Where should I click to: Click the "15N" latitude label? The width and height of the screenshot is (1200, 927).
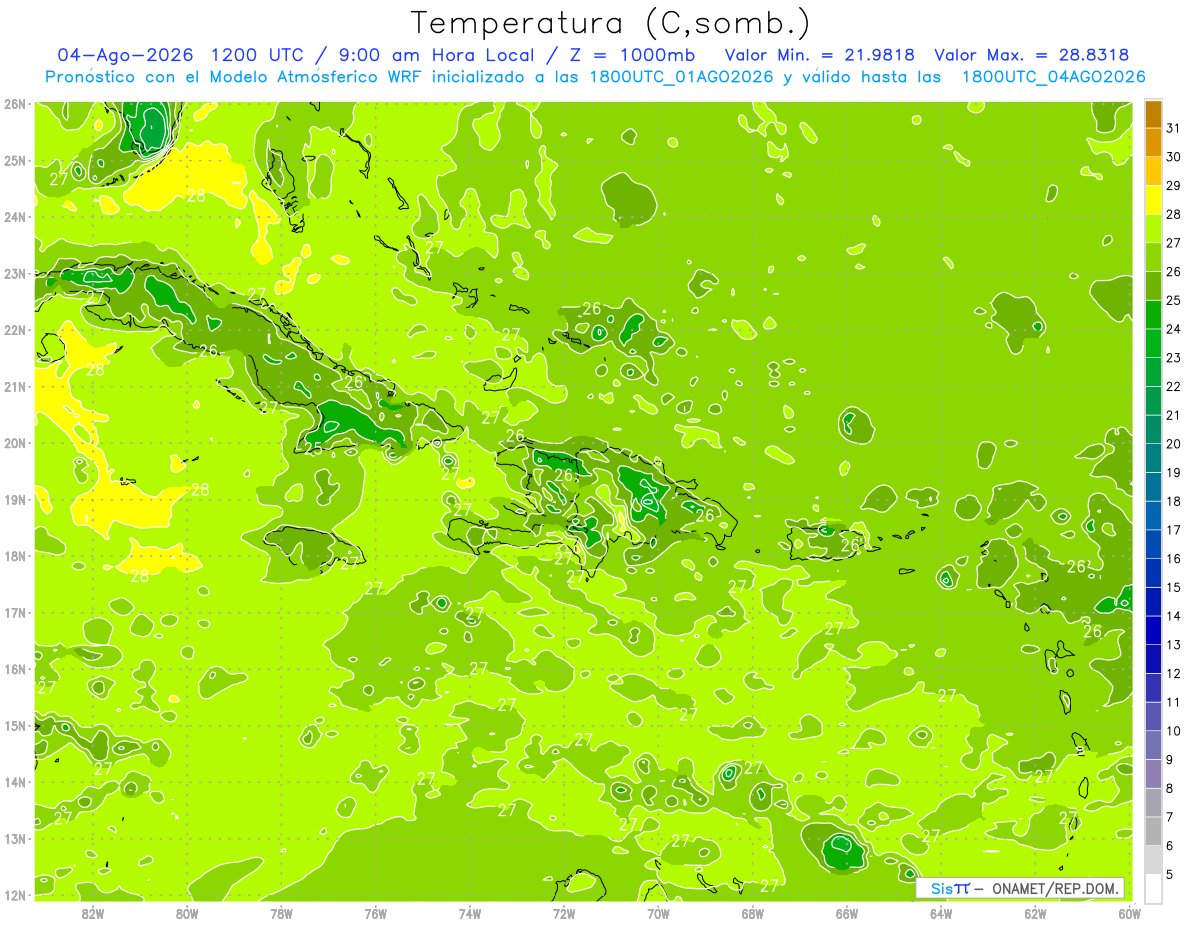click(15, 726)
